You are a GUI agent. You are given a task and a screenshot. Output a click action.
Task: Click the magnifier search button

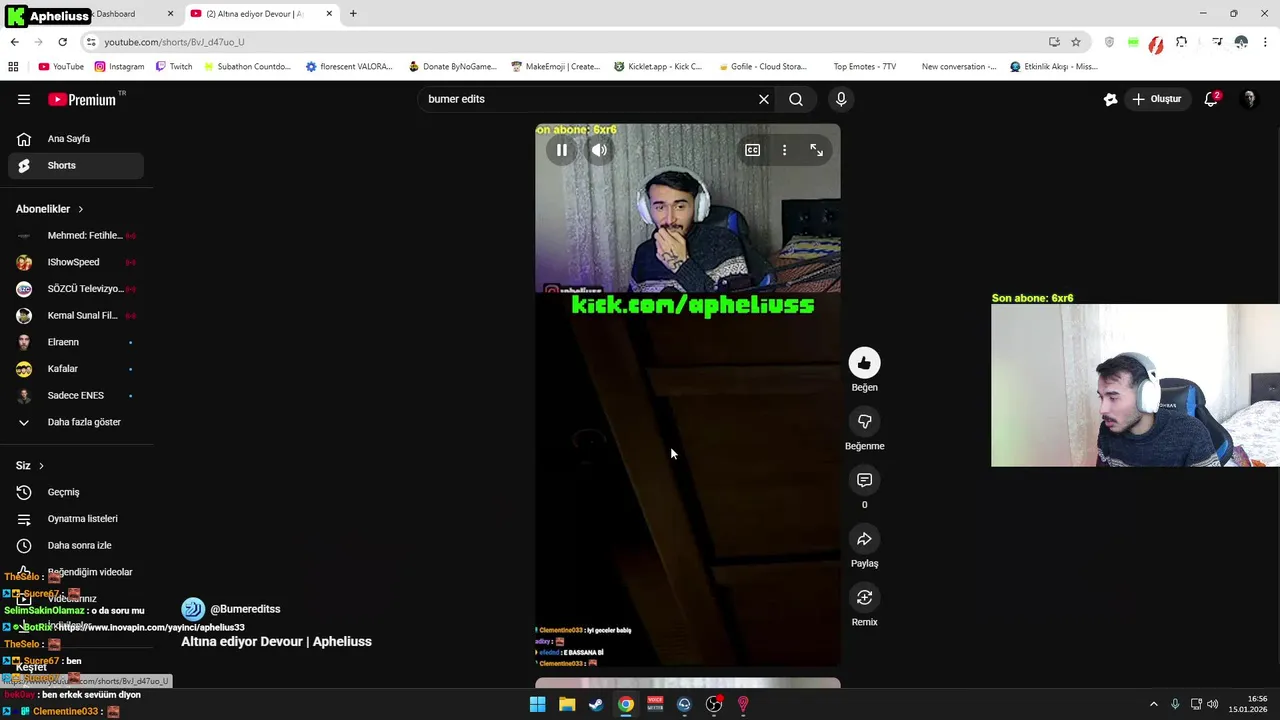point(796,99)
